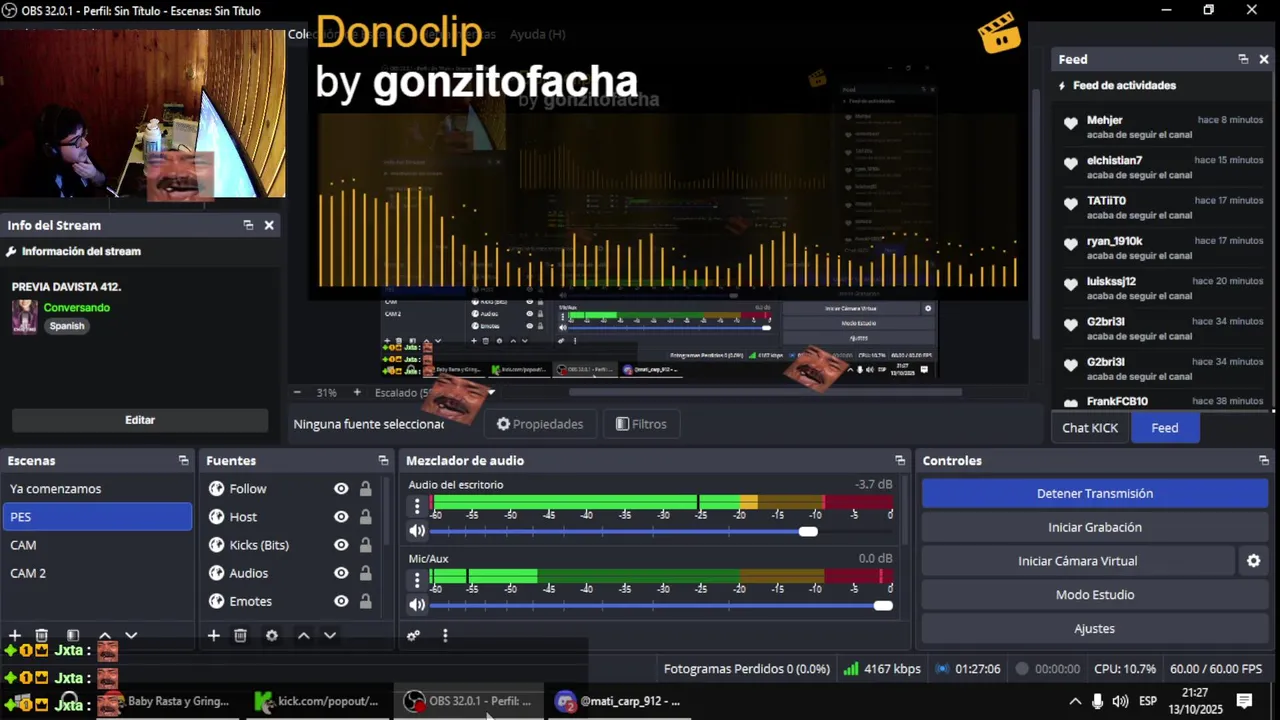
Task: Toggle lock on Kicks (Bits) source
Action: point(366,545)
